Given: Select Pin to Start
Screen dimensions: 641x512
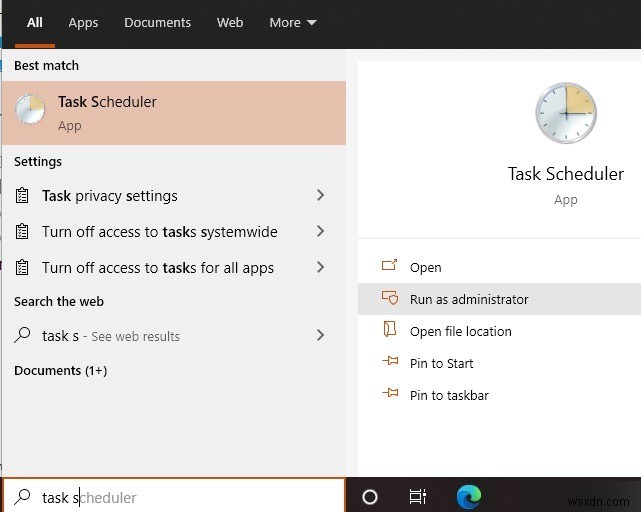Looking at the screenshot, I should coord(499,363).
